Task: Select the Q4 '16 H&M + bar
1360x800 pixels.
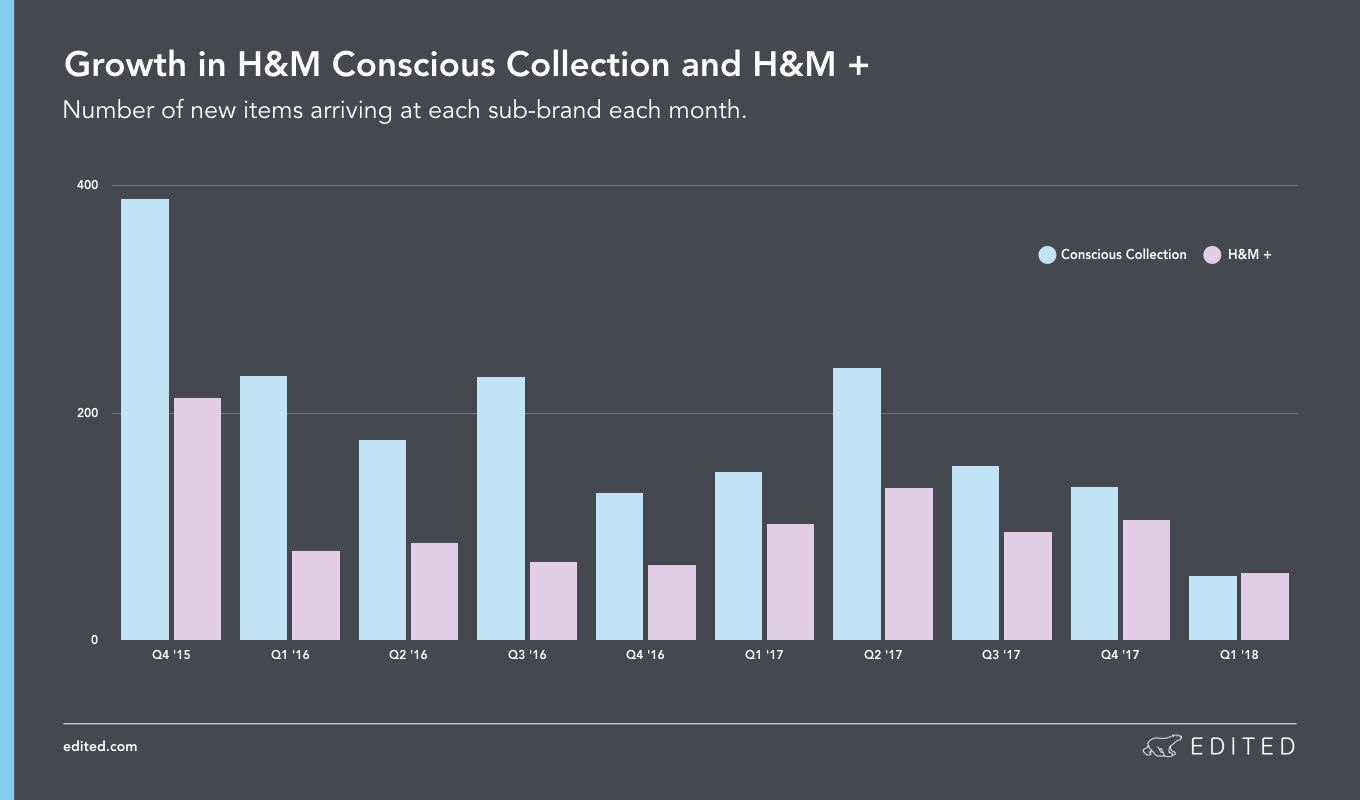Action: click(672, 603)
